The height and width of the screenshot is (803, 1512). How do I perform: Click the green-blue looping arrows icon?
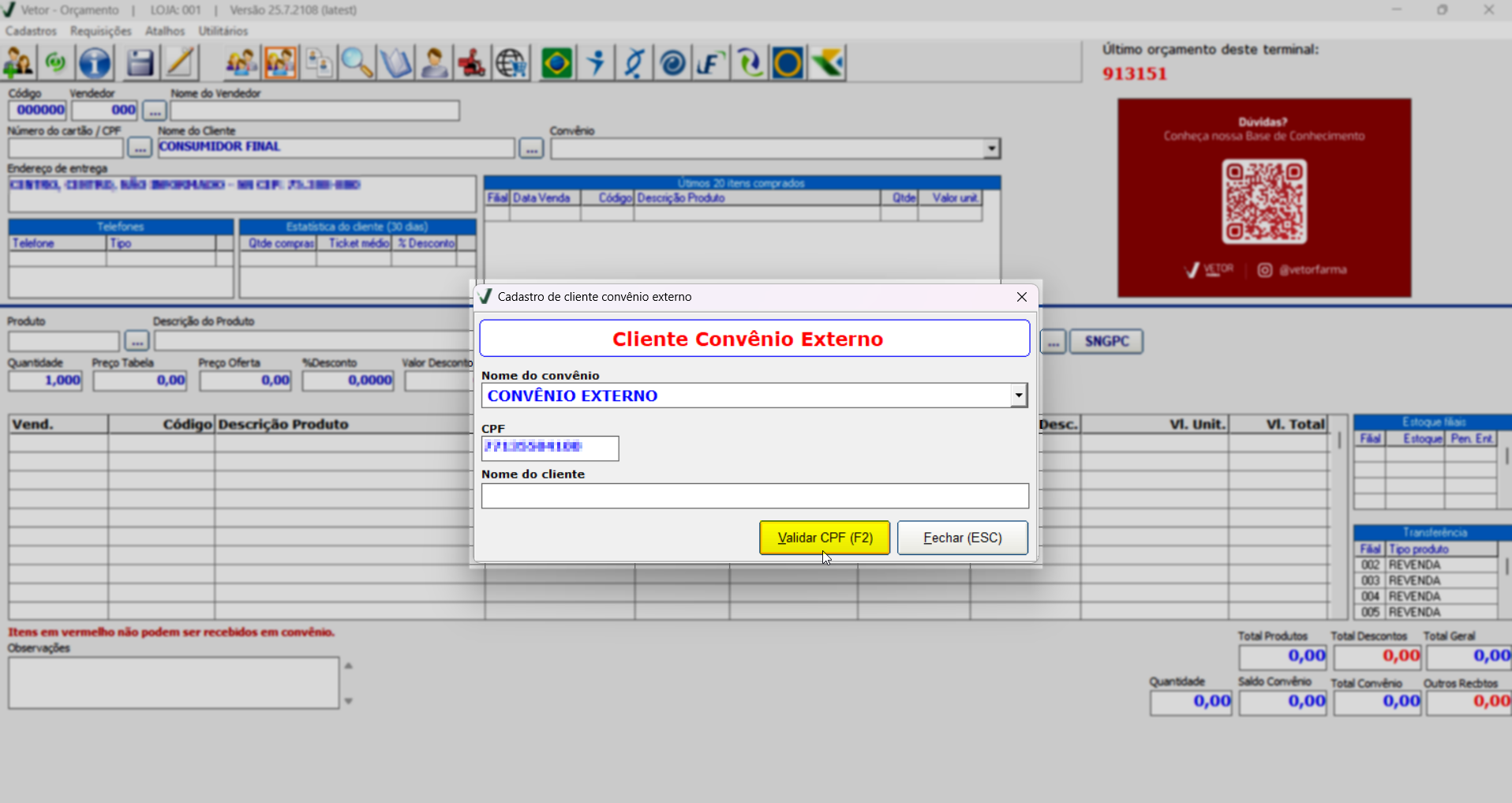pos(750,63)
